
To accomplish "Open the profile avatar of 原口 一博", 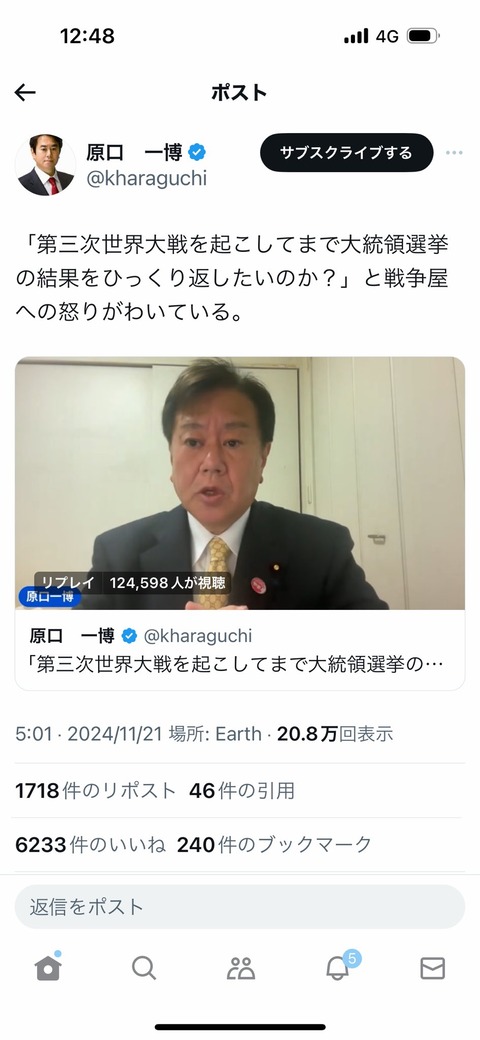I will click(45, 164).
